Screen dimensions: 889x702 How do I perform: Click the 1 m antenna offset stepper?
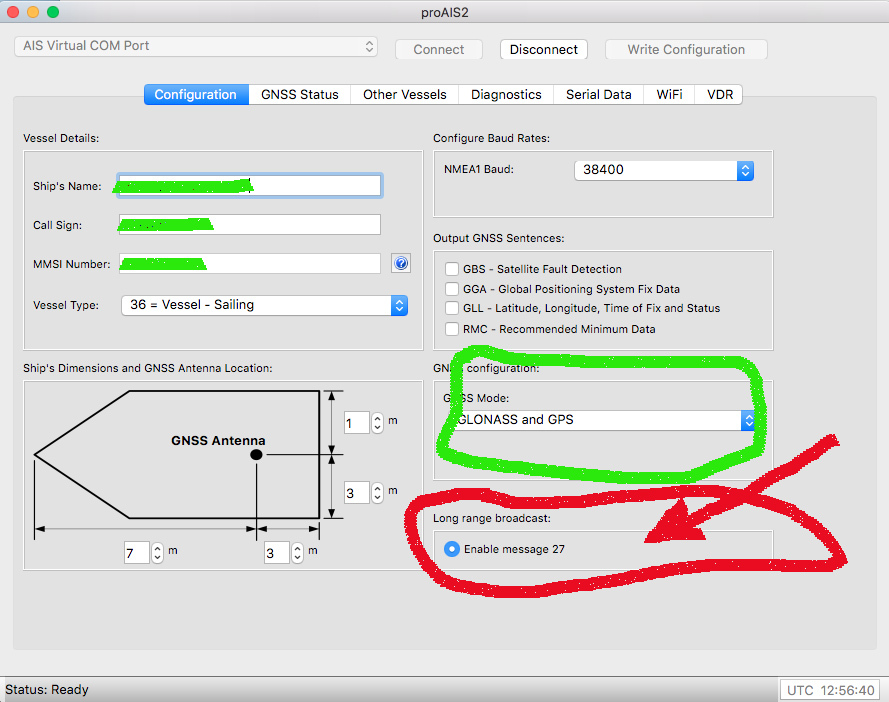(377, 423)
